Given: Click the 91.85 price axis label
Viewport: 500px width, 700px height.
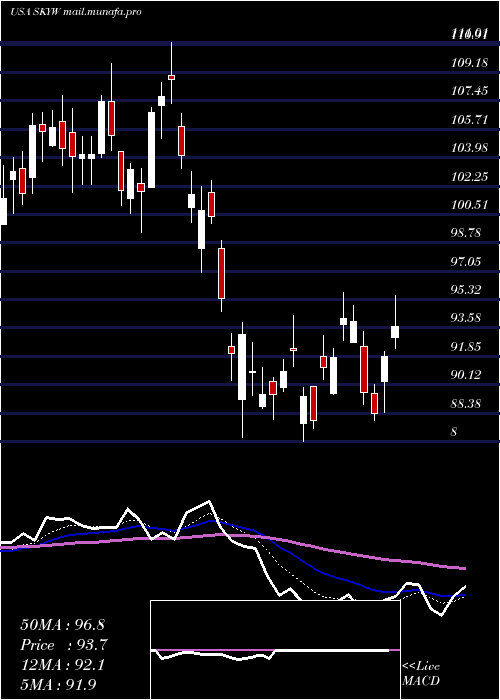Looking at the screenshot, I should coord(467,346).
